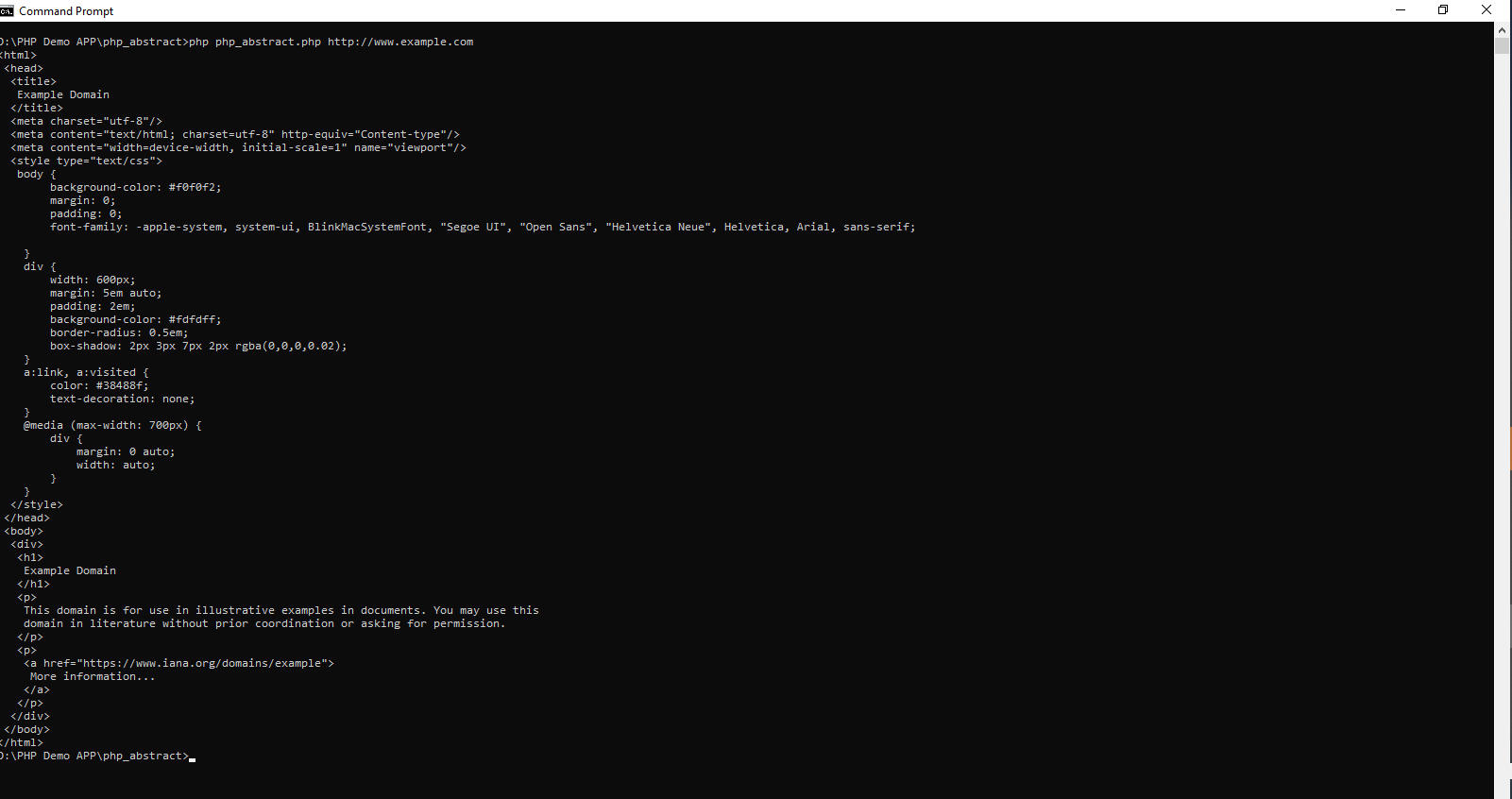Restore down the Command Prompt window
The width and height of the screenshot is (1512, 799).
tap(1443, 10)
